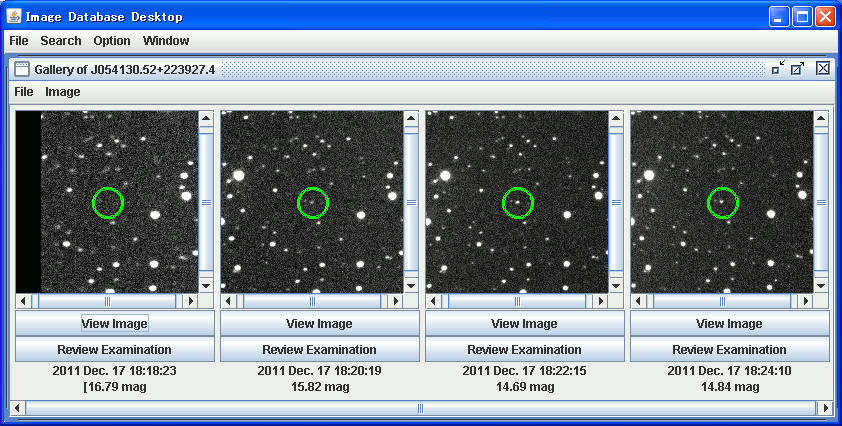Open the Search menu
842x426 pixels.
point(61,41)
